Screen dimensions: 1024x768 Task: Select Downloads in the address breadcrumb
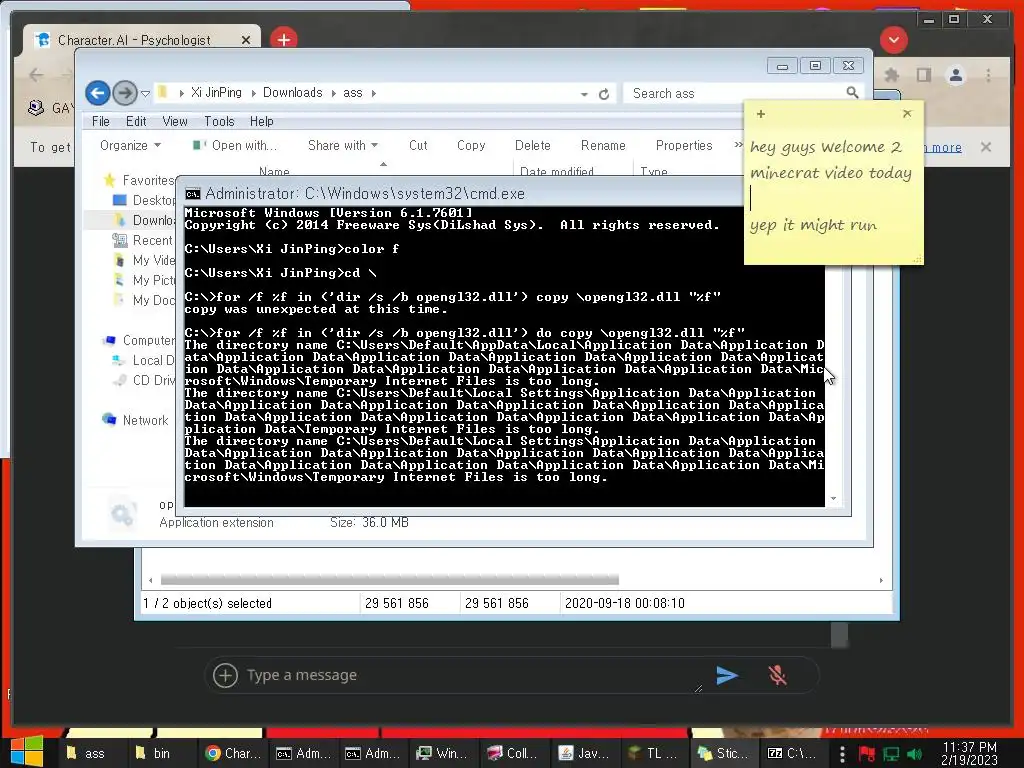(x=293, y=93)
